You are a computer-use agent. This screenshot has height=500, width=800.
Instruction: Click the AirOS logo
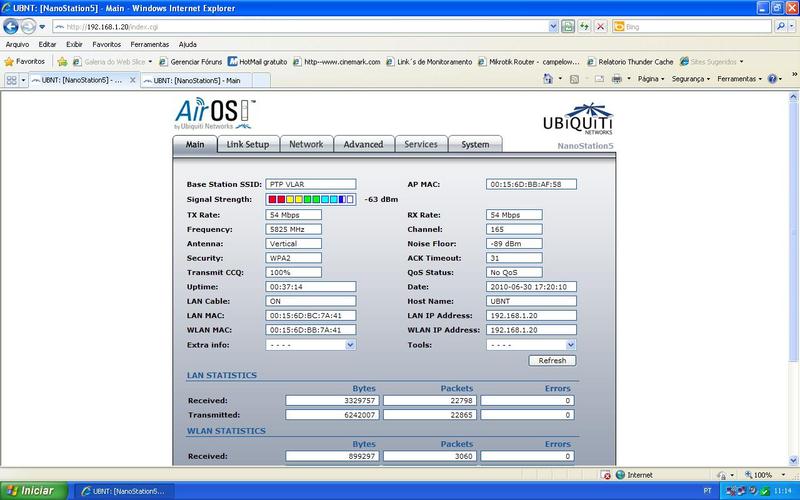click(x=215, y=114)
